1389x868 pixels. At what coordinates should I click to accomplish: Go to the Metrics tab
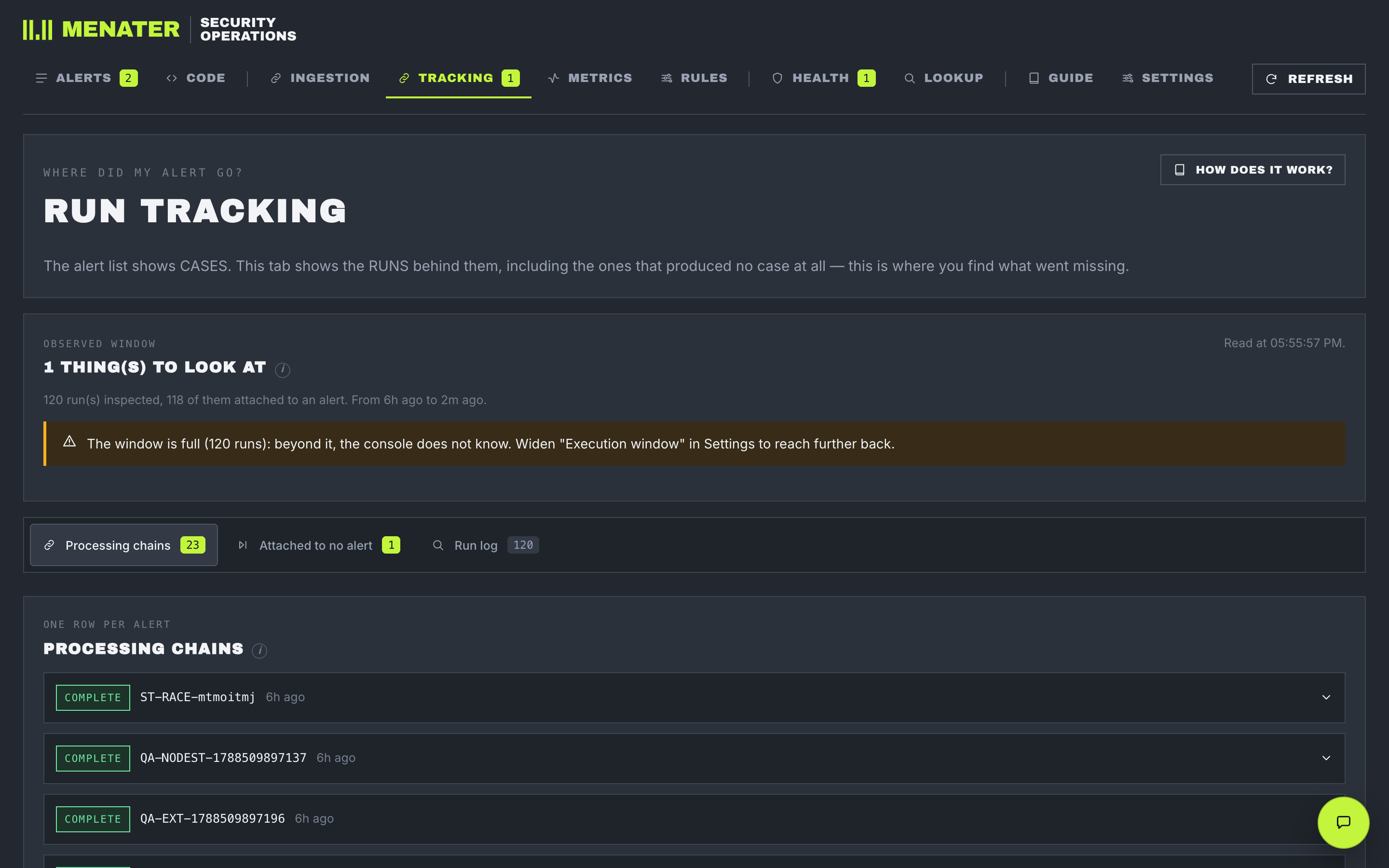point(590,78)
